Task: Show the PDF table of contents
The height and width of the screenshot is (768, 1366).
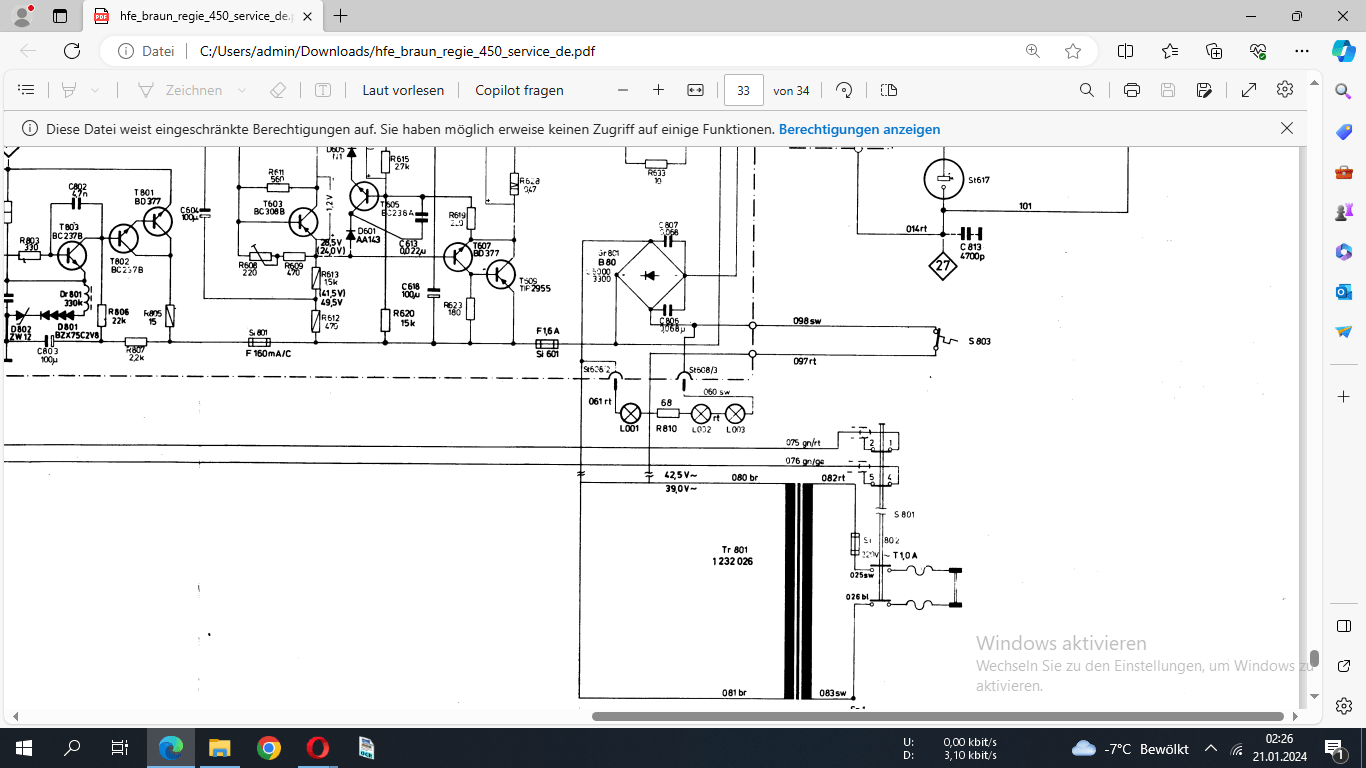Action: pos(27,90)
